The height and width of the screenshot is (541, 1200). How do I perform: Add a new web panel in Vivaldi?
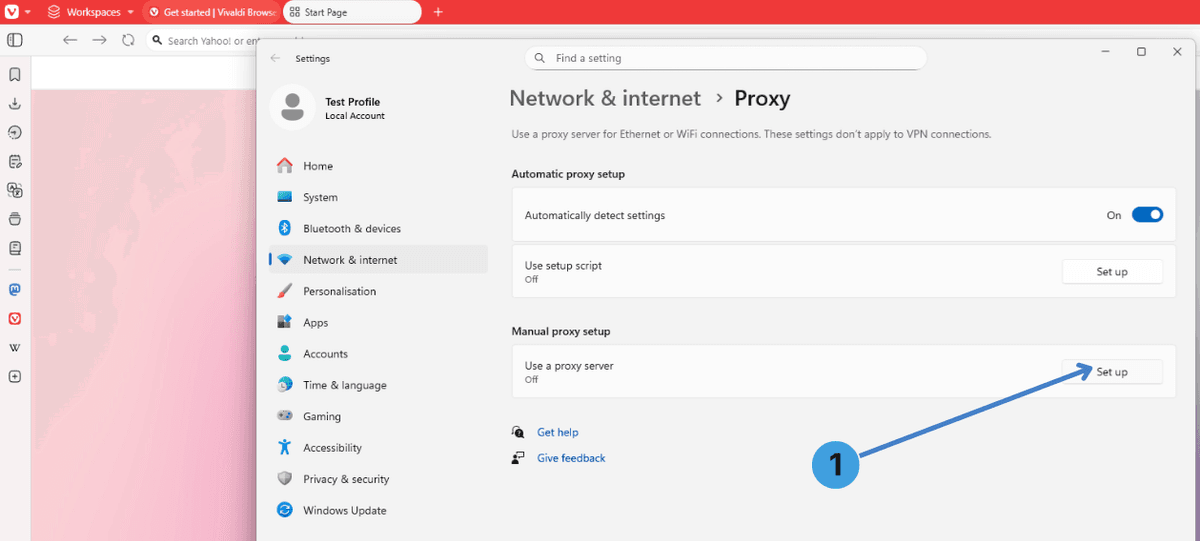[x=15, y=377]
